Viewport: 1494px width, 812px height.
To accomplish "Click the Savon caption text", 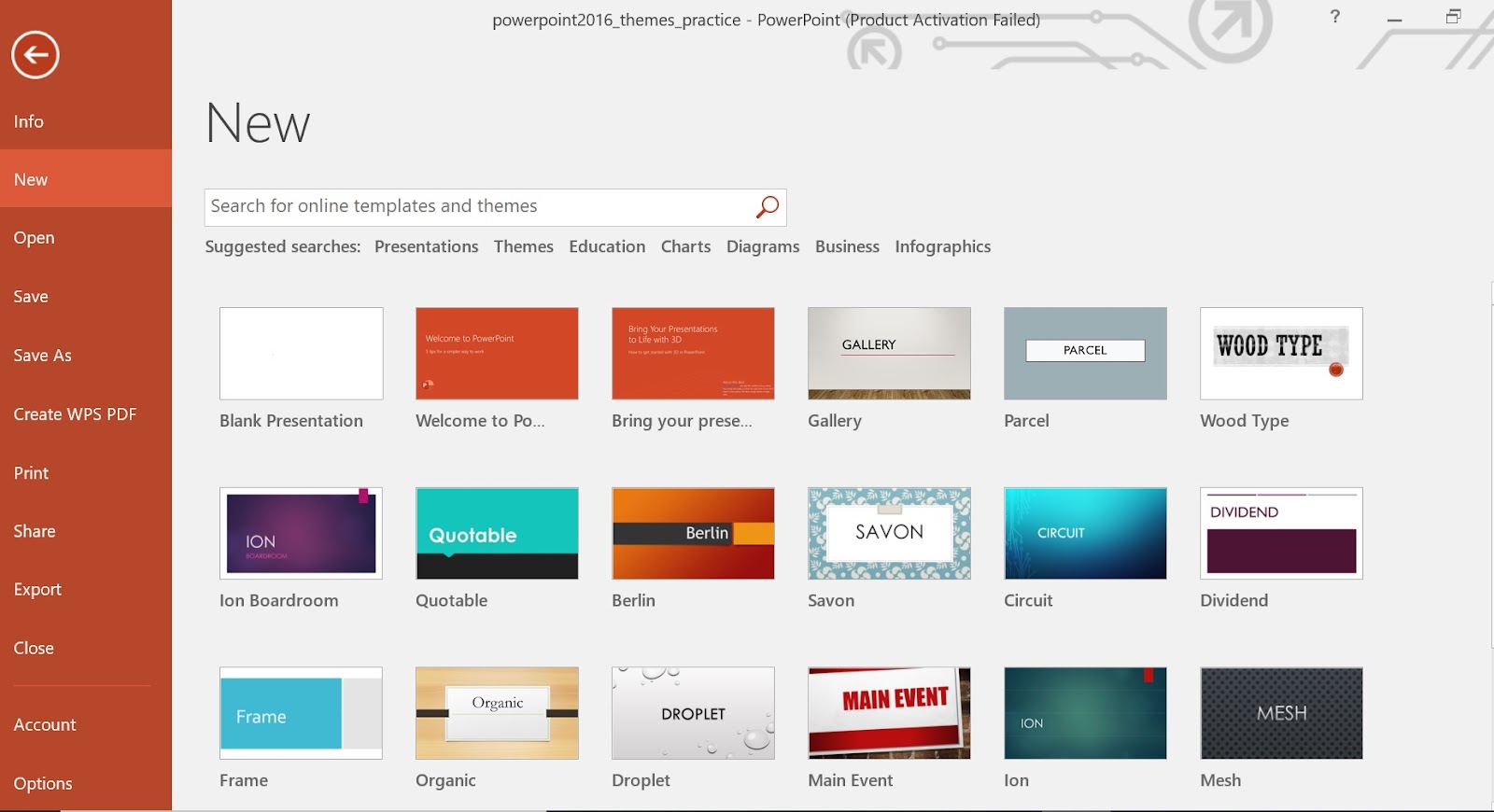I will pyautogui.click(x=831, y=601).
